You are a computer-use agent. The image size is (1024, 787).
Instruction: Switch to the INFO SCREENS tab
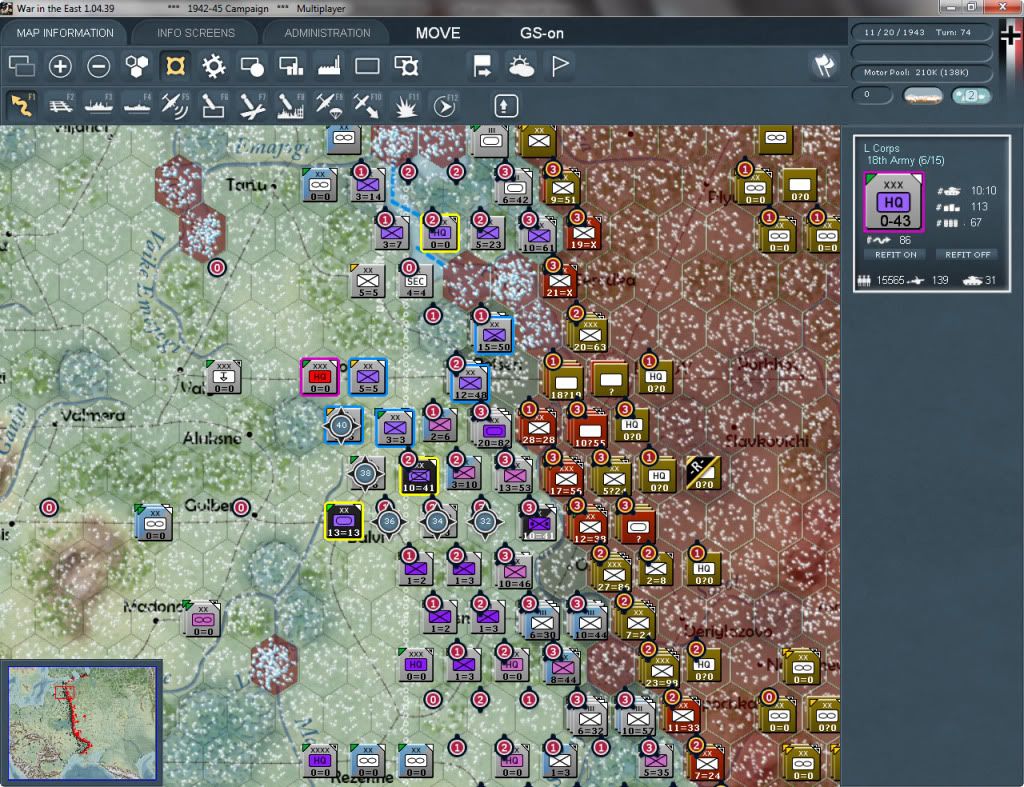pyautogui.click(x=195, y=33)
